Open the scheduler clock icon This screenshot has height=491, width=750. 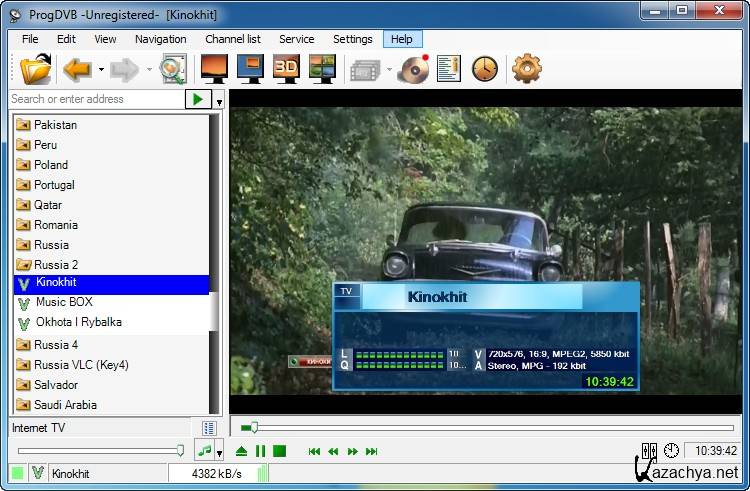pos(484,69)
